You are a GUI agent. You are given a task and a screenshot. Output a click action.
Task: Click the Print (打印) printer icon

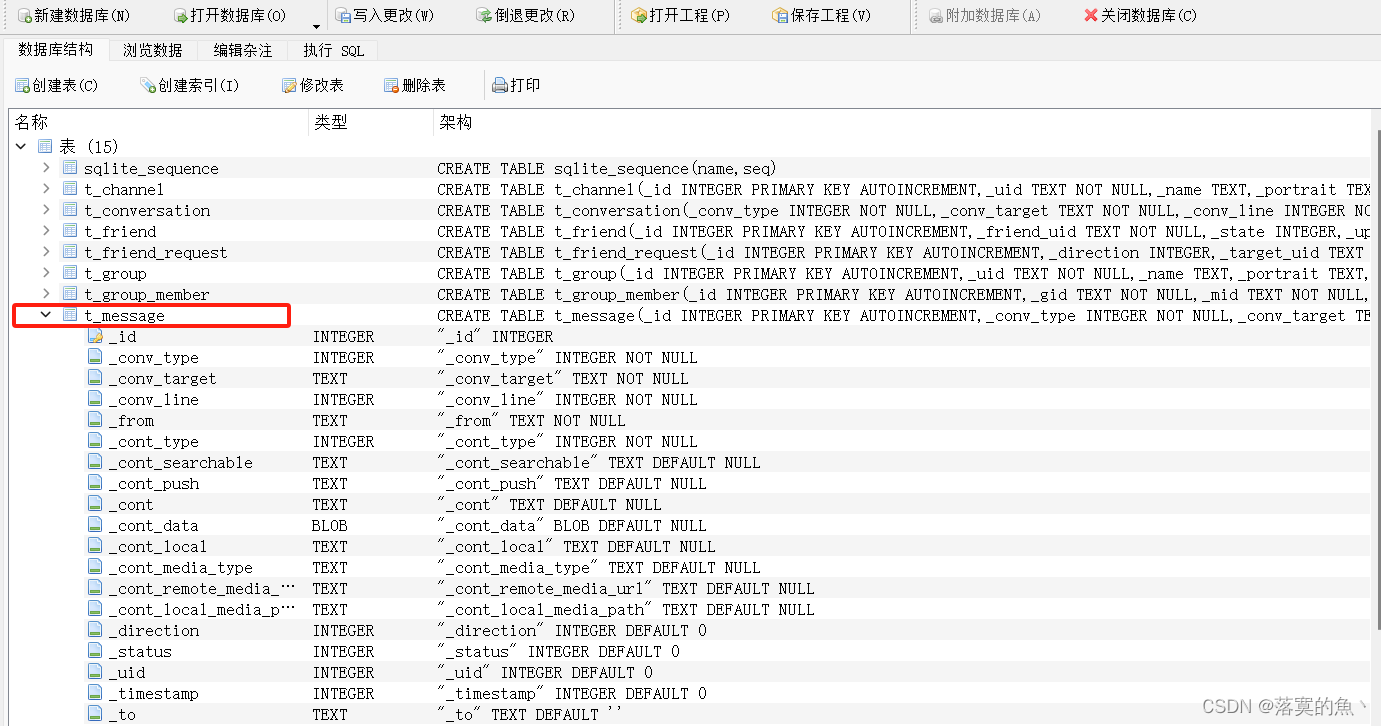tap(500, 86)
